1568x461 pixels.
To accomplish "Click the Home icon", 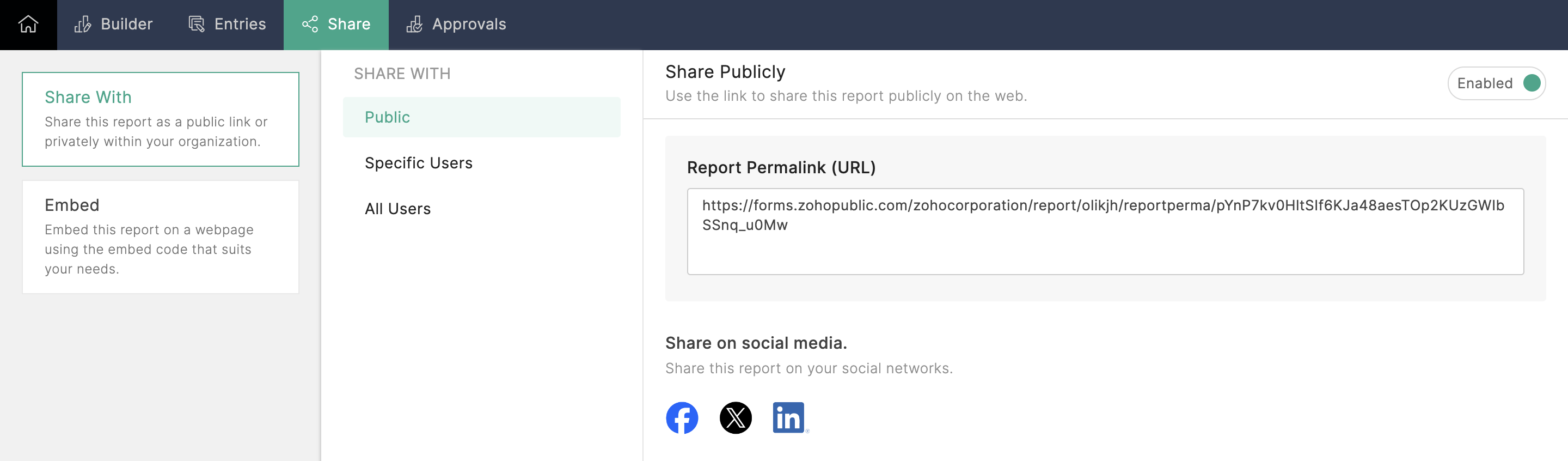I will tap(28, 25).
